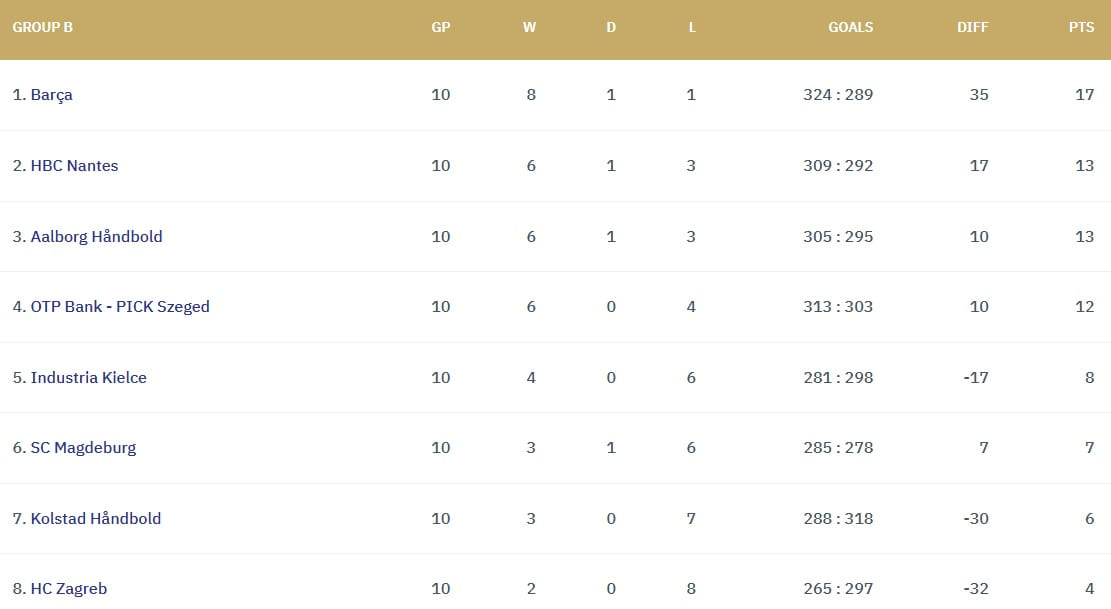Image resolution: width=1111 pixels, height=609 pixels.
Task: Click Barça's 324 : 289 goals cell
Action: click(x=838, y=95)
